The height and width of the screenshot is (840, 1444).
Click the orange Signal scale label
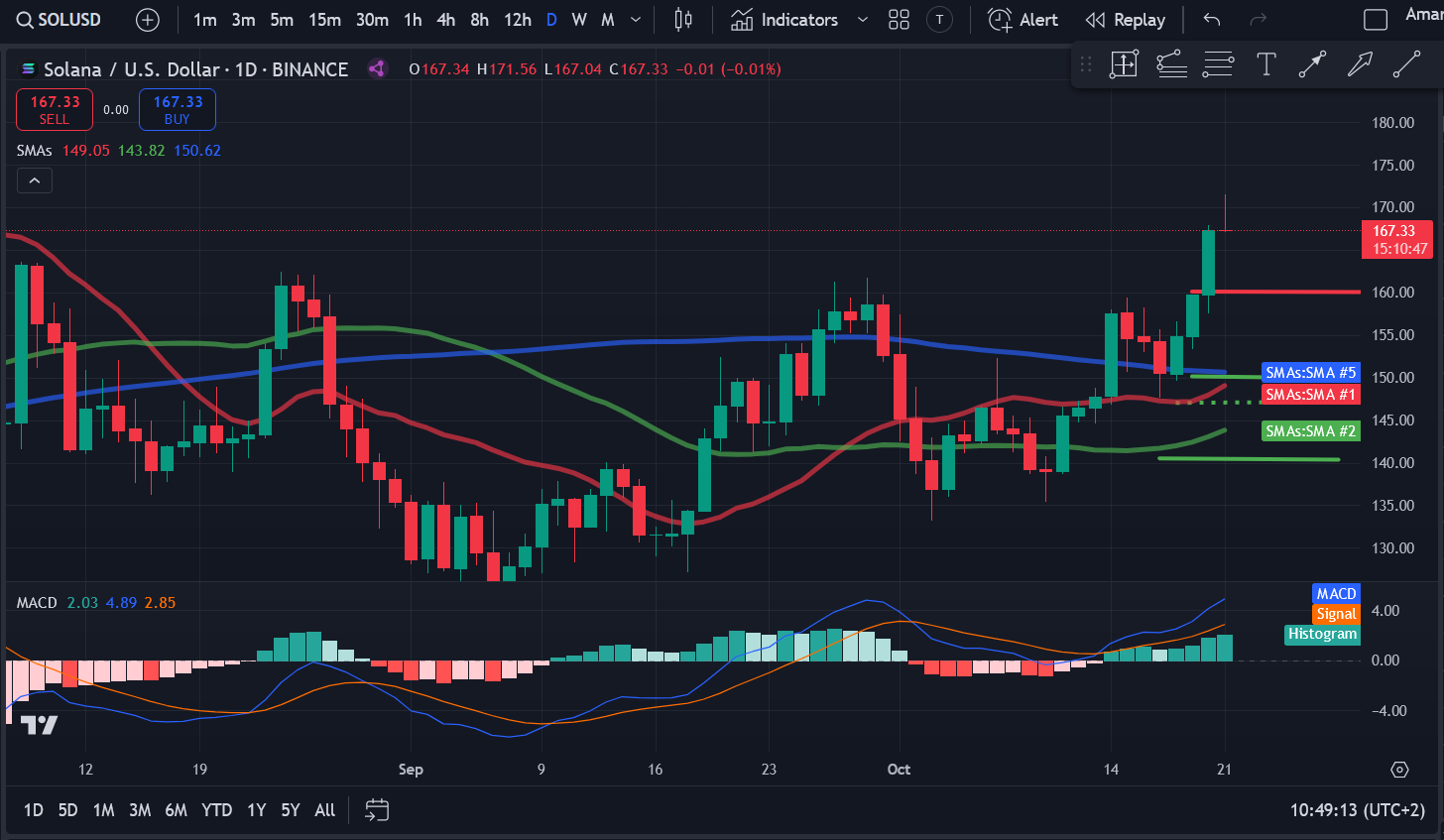click(1336, 614)
